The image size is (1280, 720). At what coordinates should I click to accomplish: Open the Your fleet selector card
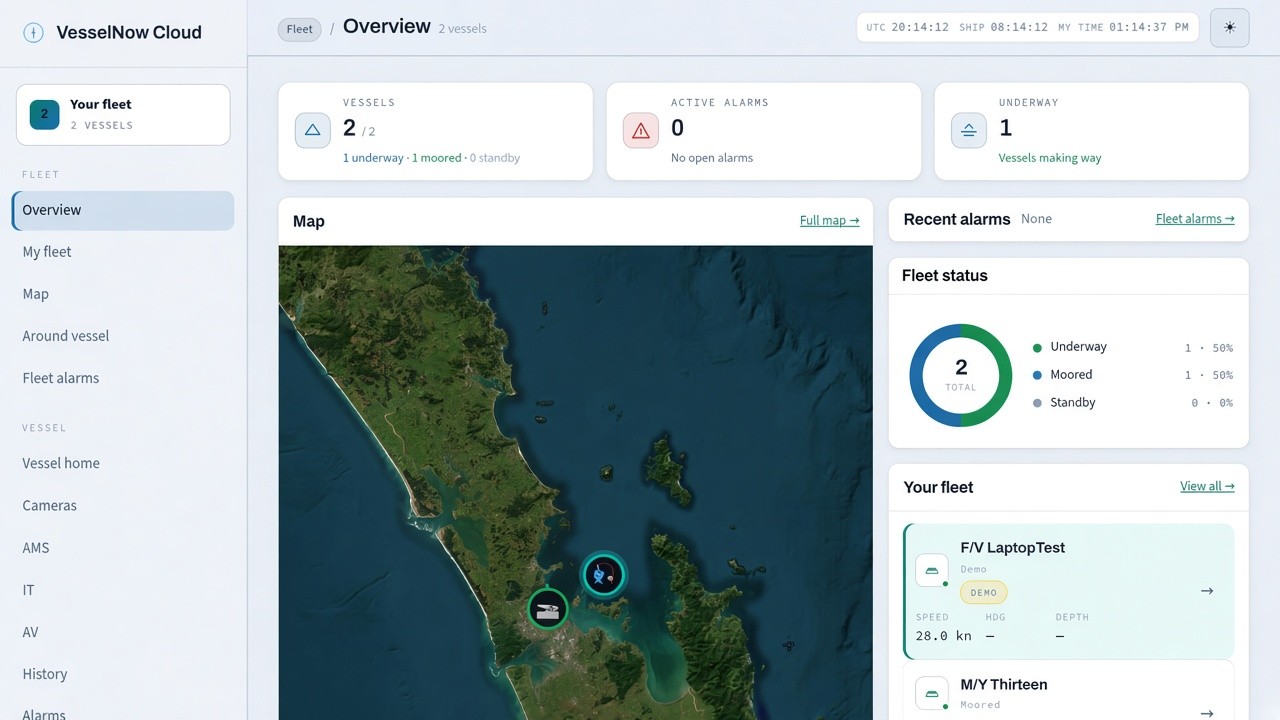(123, 115)
